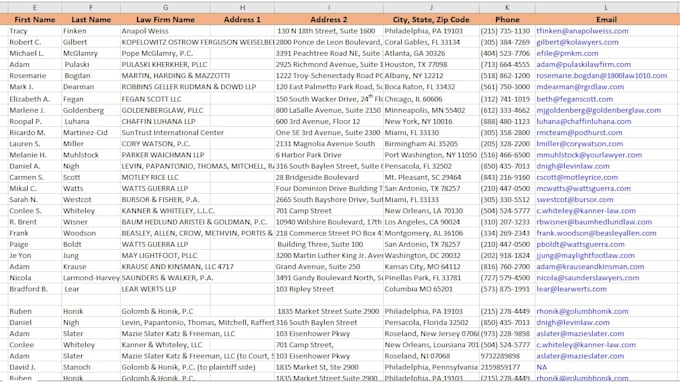The image size is (680, 382).
Task: Select the 'Rosemarie' first name cell
Action: (x=35, y=75)
